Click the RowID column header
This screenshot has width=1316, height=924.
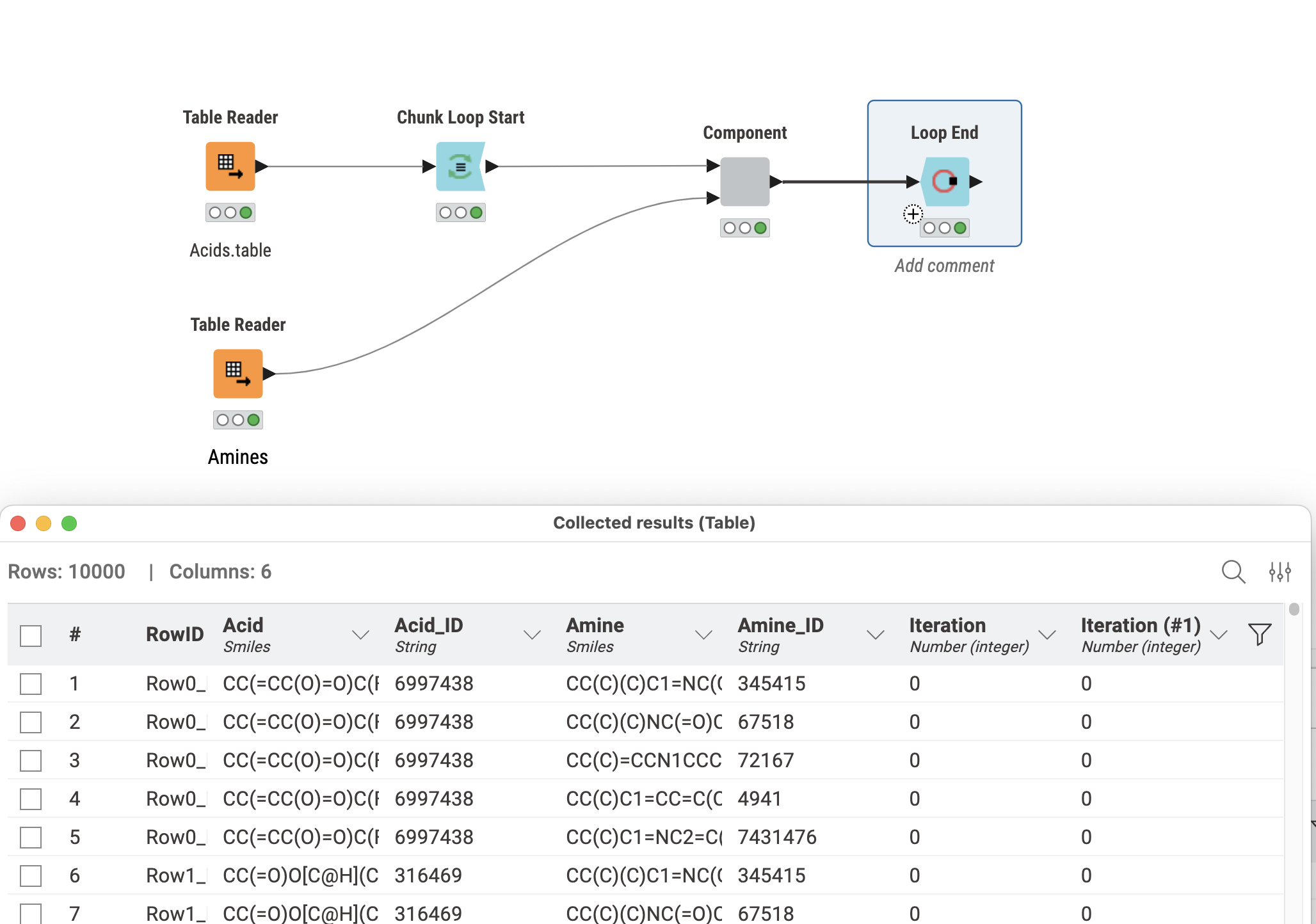pos(175,634)
